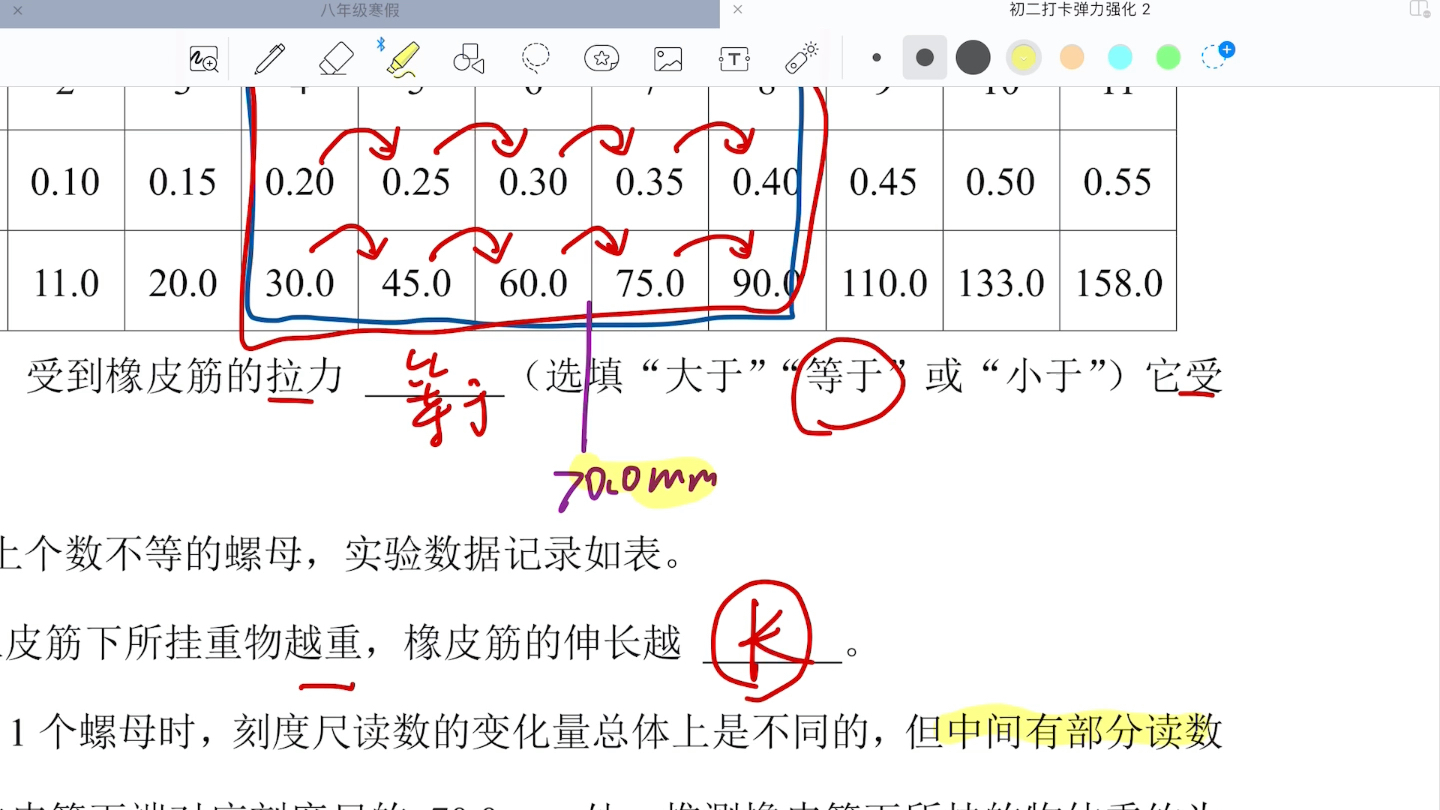Switch to the 初二打卡弹力强化 2 tab
The width and height of the screenshot is (1440, 810).
pos(1080,9)
